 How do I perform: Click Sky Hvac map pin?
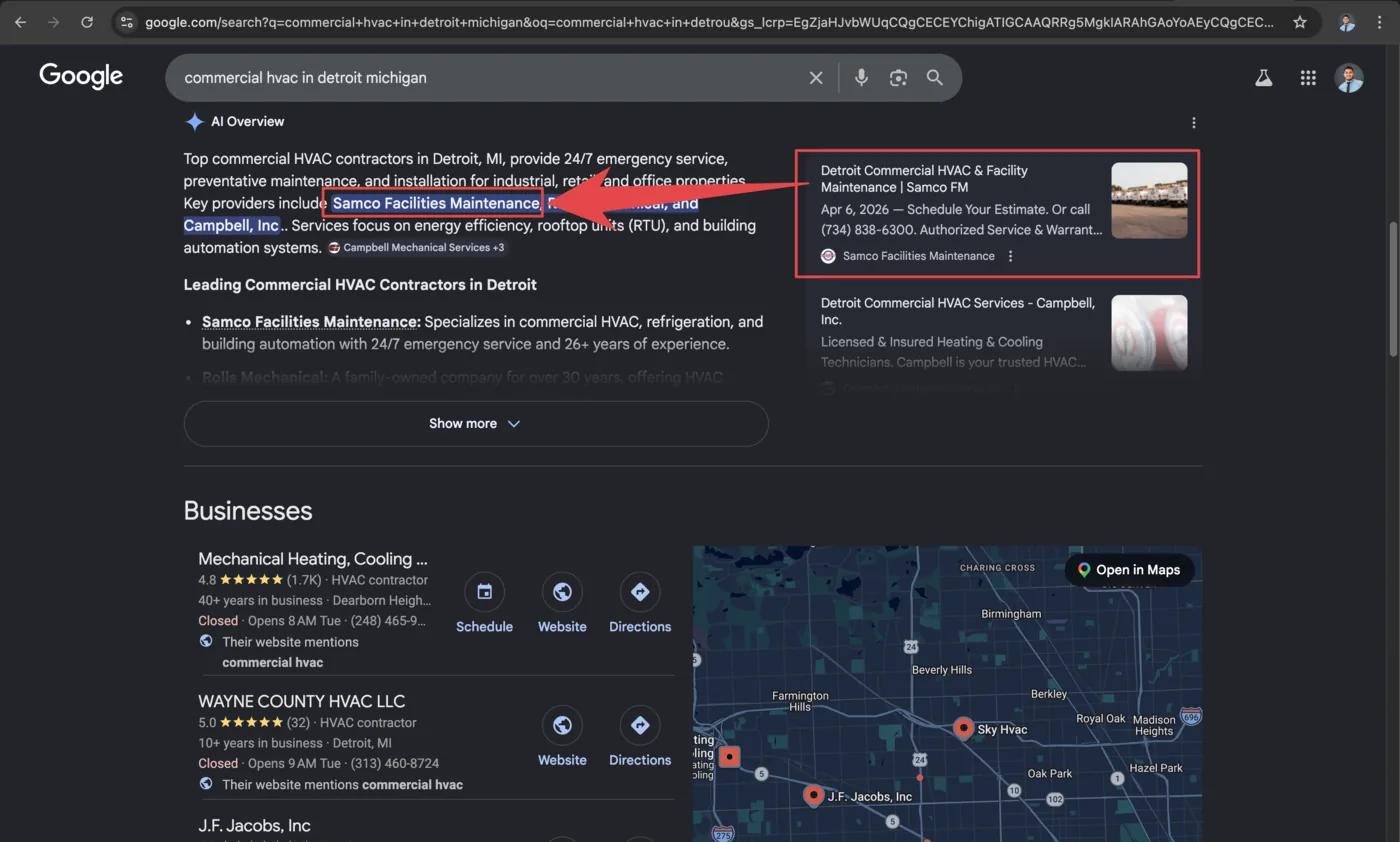963,727
